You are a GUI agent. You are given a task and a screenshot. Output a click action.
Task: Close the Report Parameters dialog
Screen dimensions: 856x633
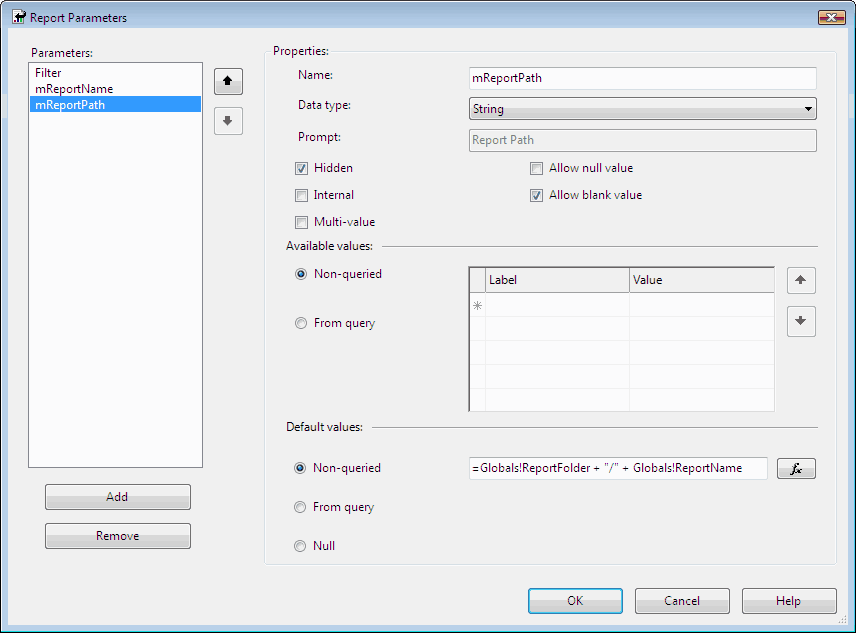(x=831, y=18)
